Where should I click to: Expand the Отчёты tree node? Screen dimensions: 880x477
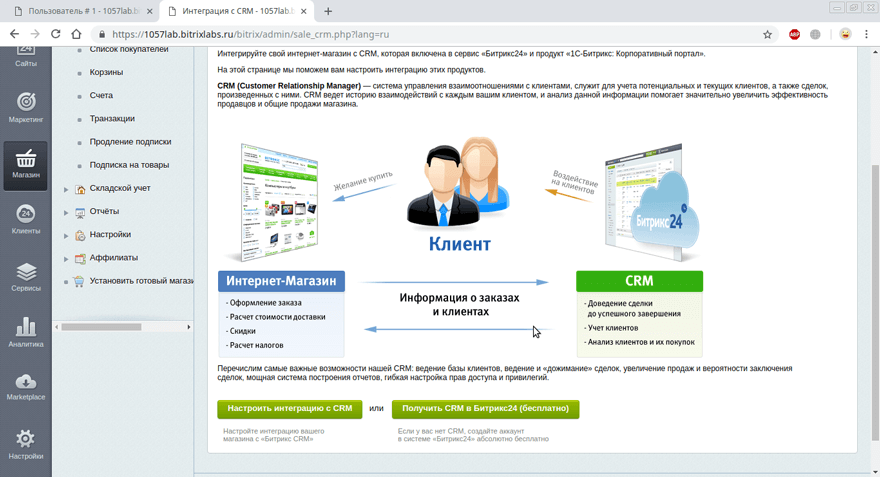pos(66,212)
